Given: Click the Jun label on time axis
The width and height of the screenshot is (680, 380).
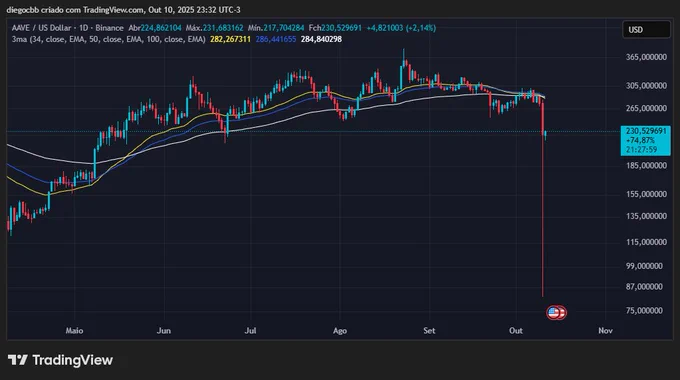Looking at the screenshot, I should (x=163, y=331).
